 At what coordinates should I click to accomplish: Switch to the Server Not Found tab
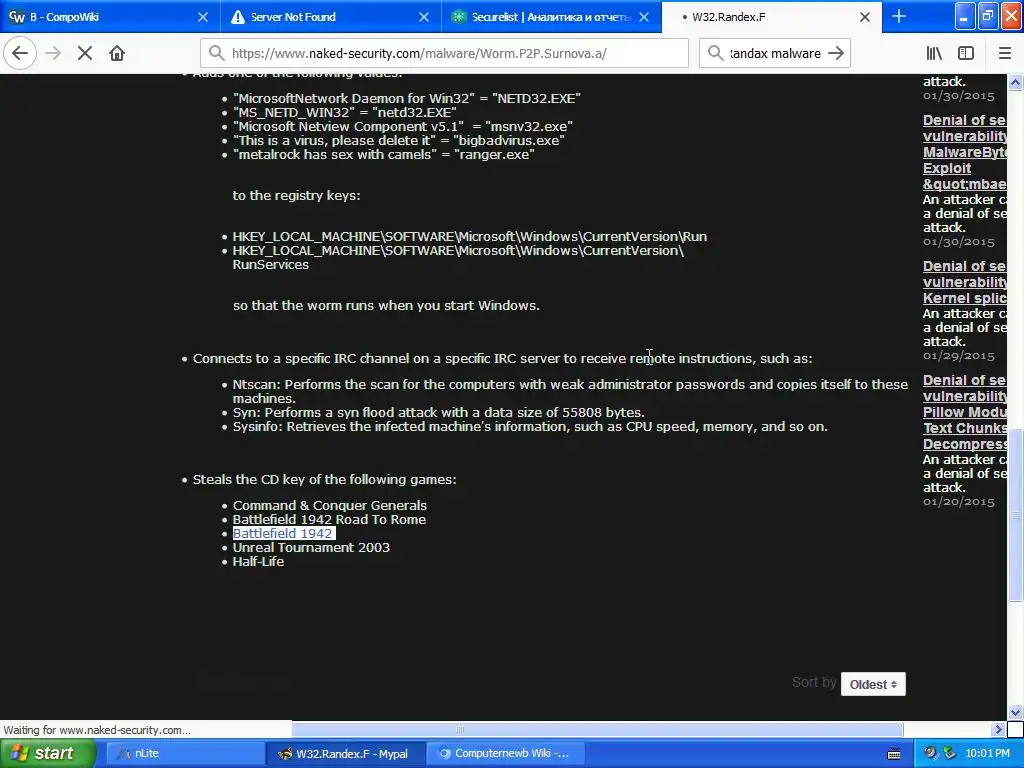click(x=330, y=17)
